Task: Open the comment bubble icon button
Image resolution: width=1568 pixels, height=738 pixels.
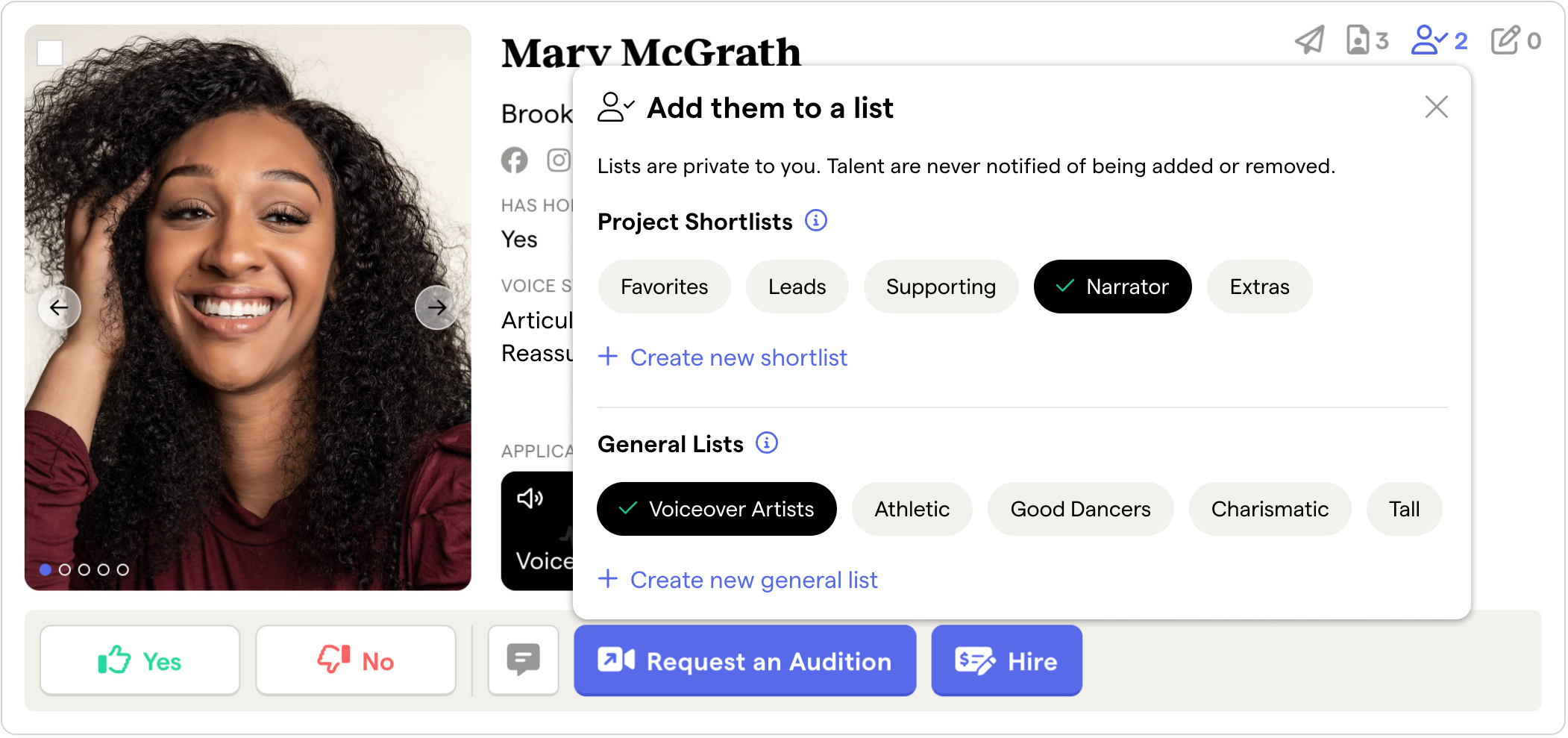Action: click(523, 660)
